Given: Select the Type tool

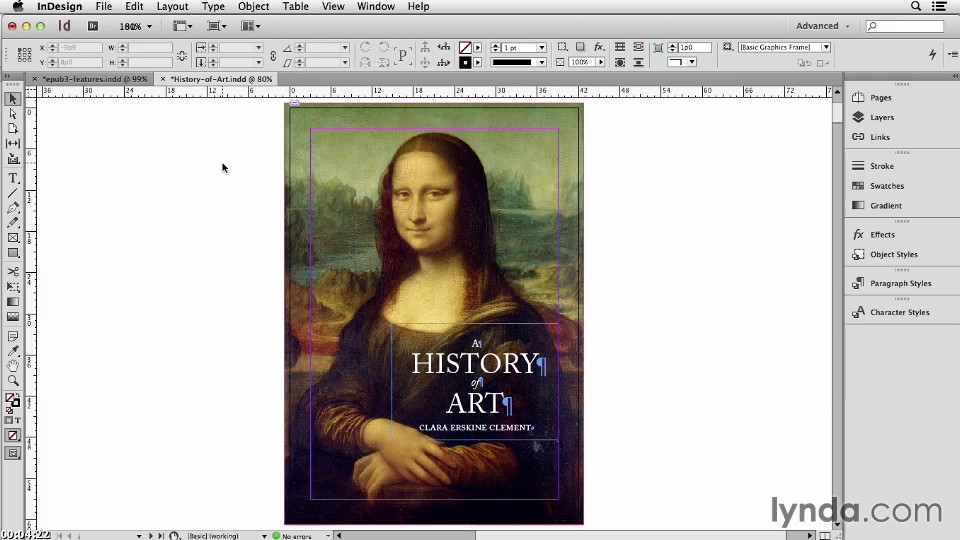Looking at the screenshot, I should click(13, 178).
